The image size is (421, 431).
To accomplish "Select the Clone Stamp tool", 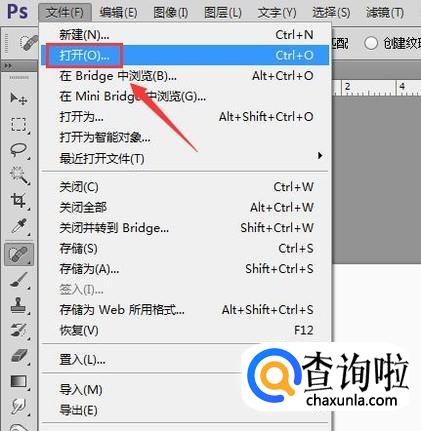I will (x=18, y=305).
